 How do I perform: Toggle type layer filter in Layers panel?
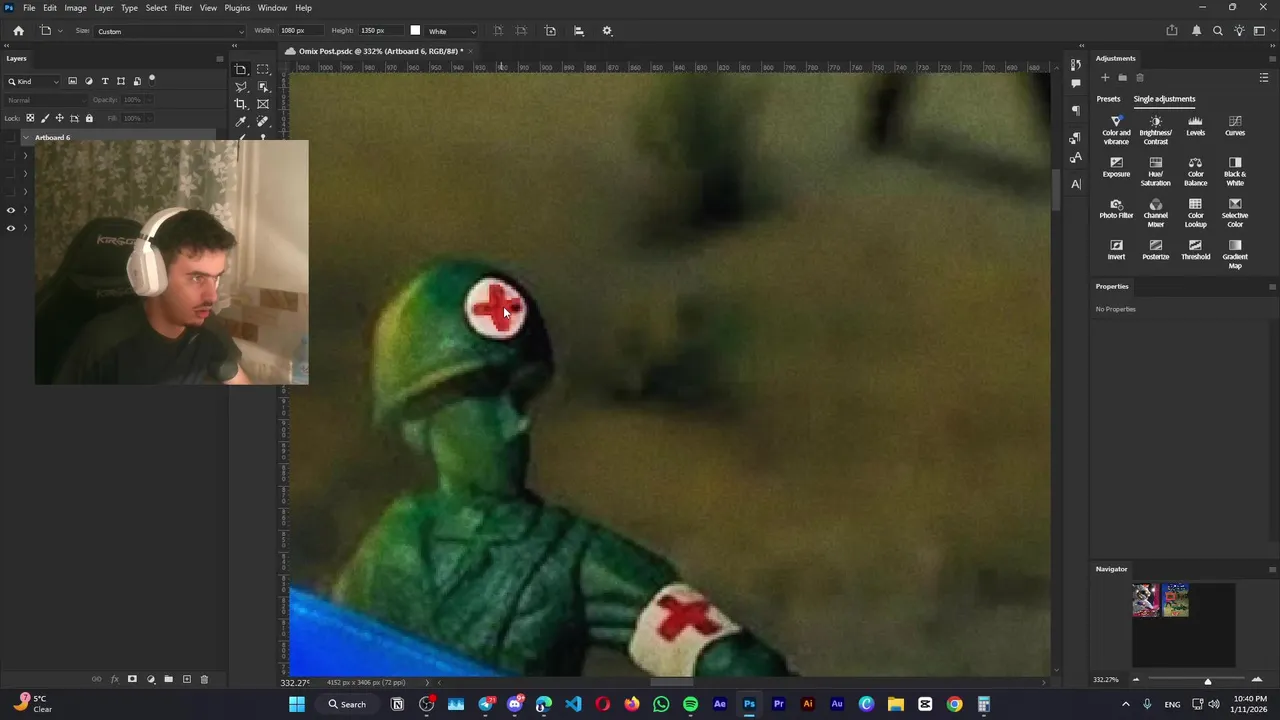pos(105,81)
